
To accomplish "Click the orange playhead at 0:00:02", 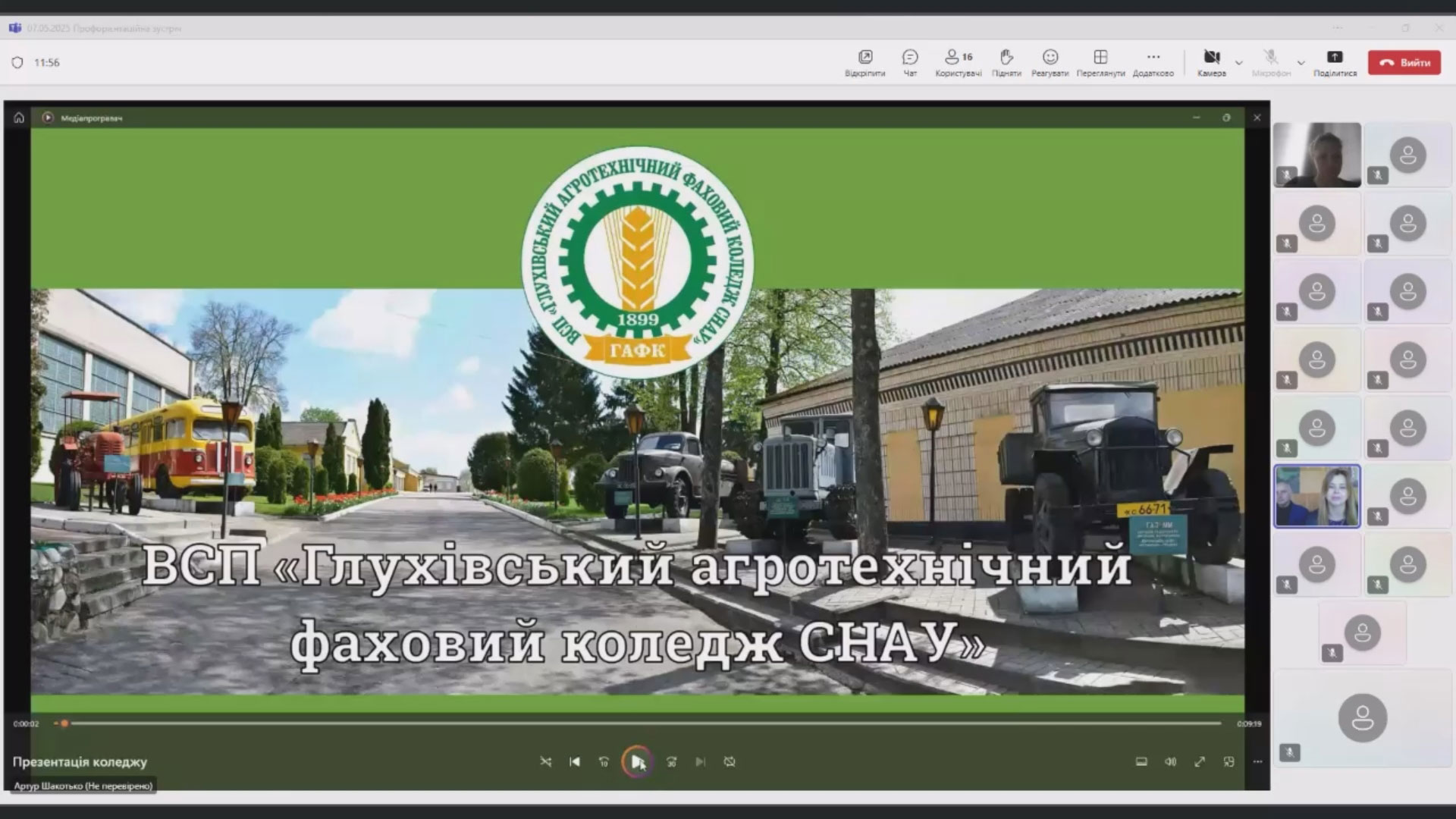I will (64, 723).
